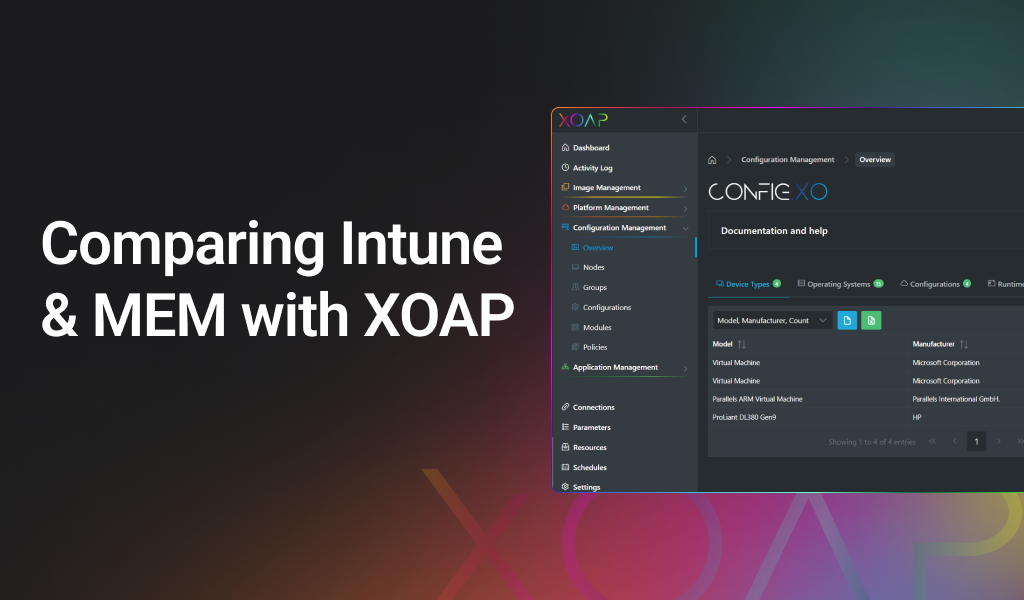
Task: Click the Overview breadcrumb chip
Action: pos(875,160)
